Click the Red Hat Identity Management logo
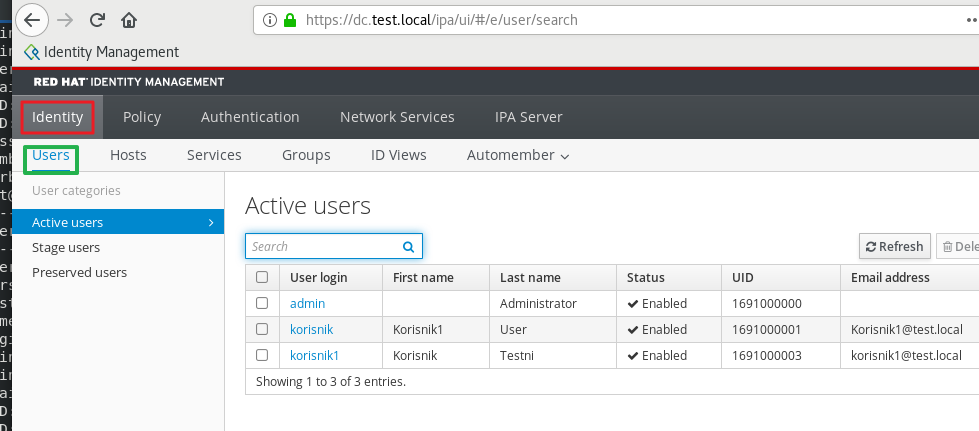Image resolution: width=979 pixels, height=431 pixels. coord(129,82)
